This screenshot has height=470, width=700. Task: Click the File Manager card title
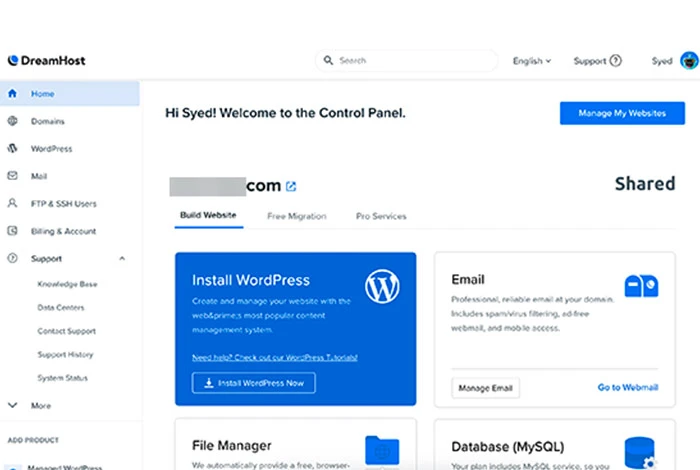(232, 445)
